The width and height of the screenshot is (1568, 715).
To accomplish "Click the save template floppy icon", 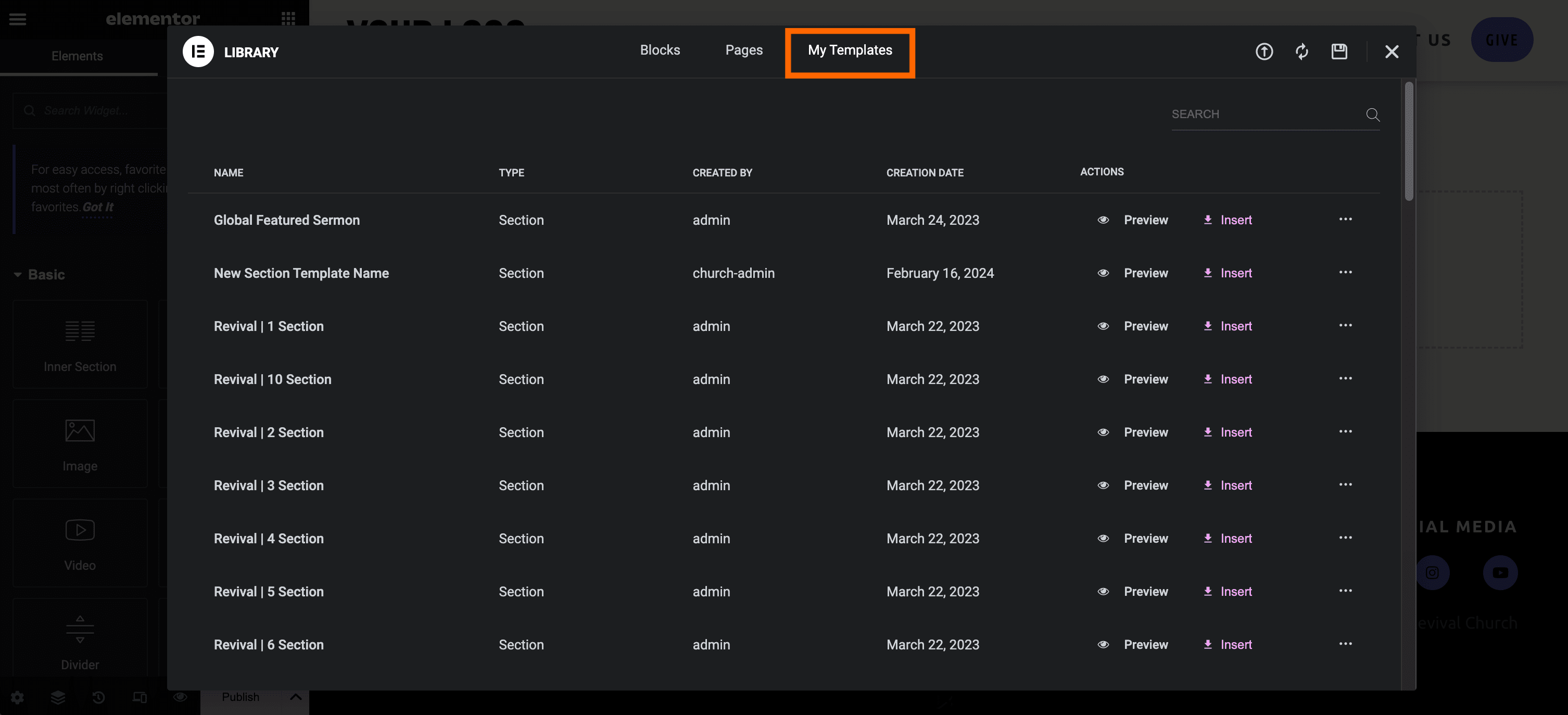I will coord(1338,52).
